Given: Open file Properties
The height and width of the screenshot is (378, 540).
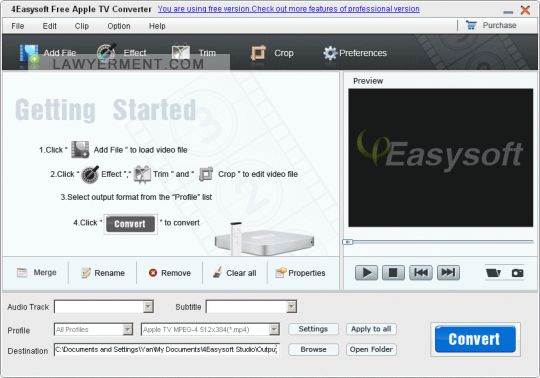Looking at the screenshot, I should tap(300, 273).
